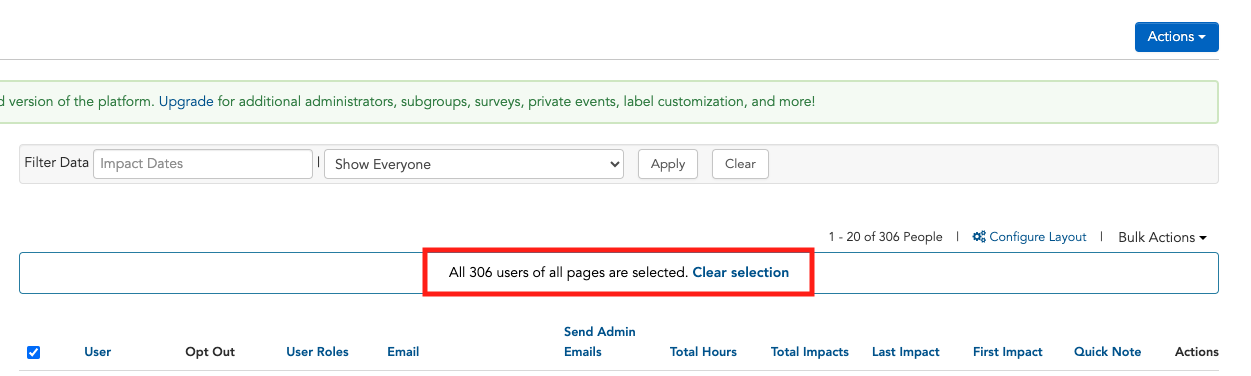Image resolution: width=1251 pixels, height=376 pixels.
Task: Open the blue Actions dropdown button
Action: coord(1176,37)
